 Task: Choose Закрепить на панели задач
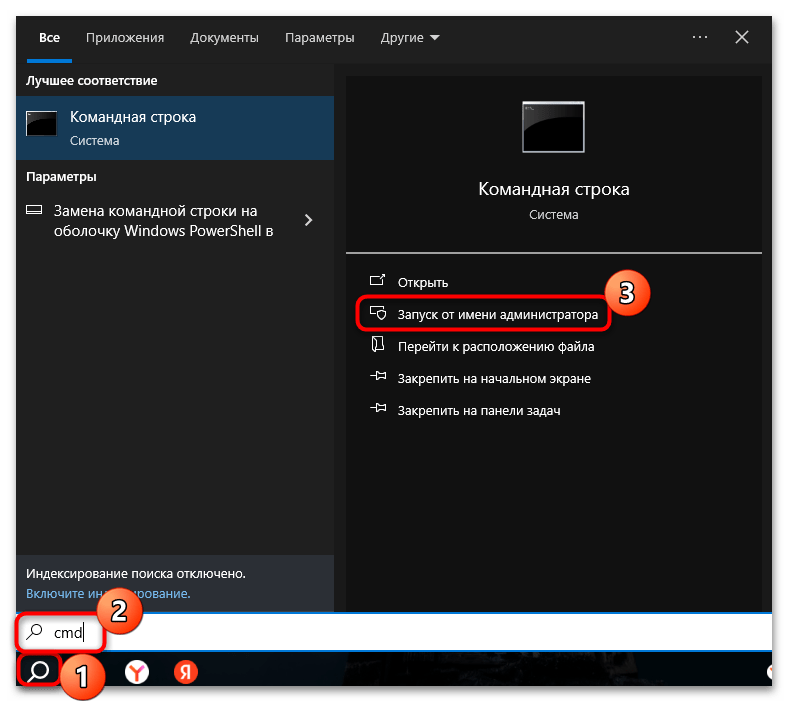(x=478, y=411)
